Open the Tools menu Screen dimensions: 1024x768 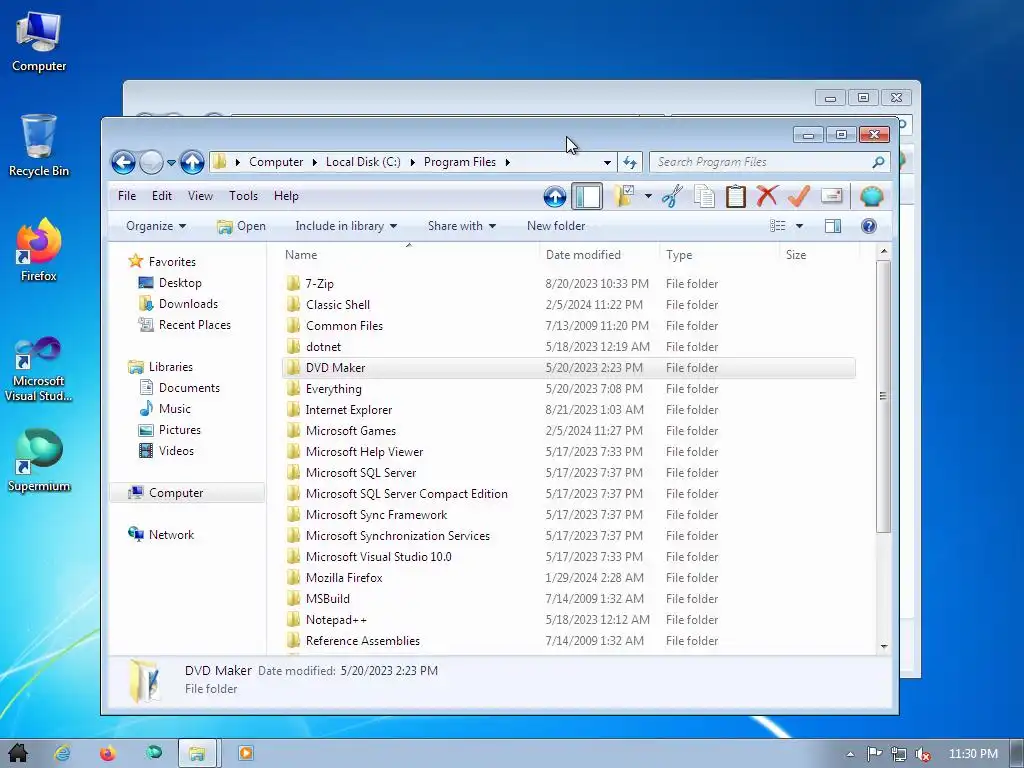243,196
